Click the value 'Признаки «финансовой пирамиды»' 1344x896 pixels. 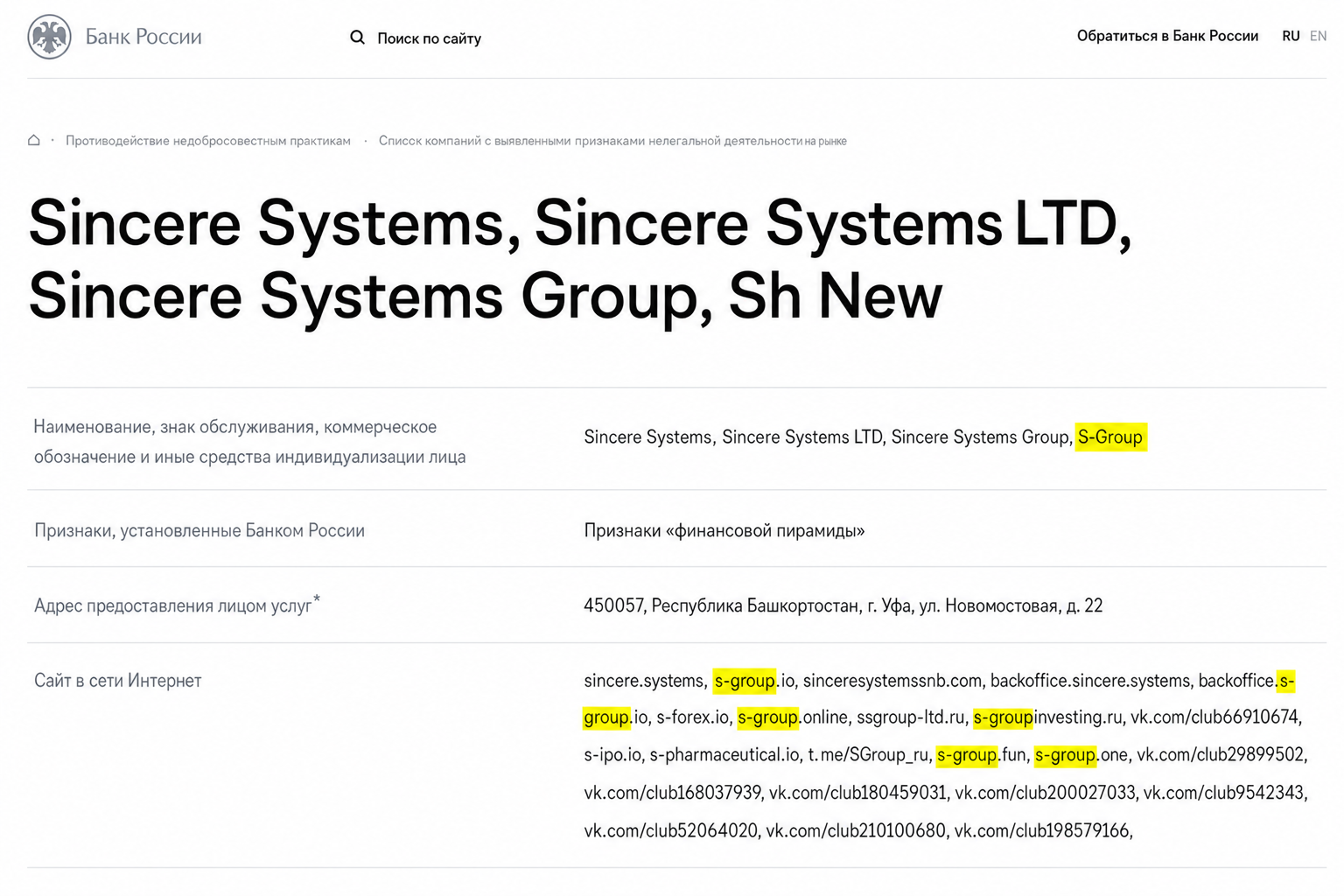coord(724,530)
